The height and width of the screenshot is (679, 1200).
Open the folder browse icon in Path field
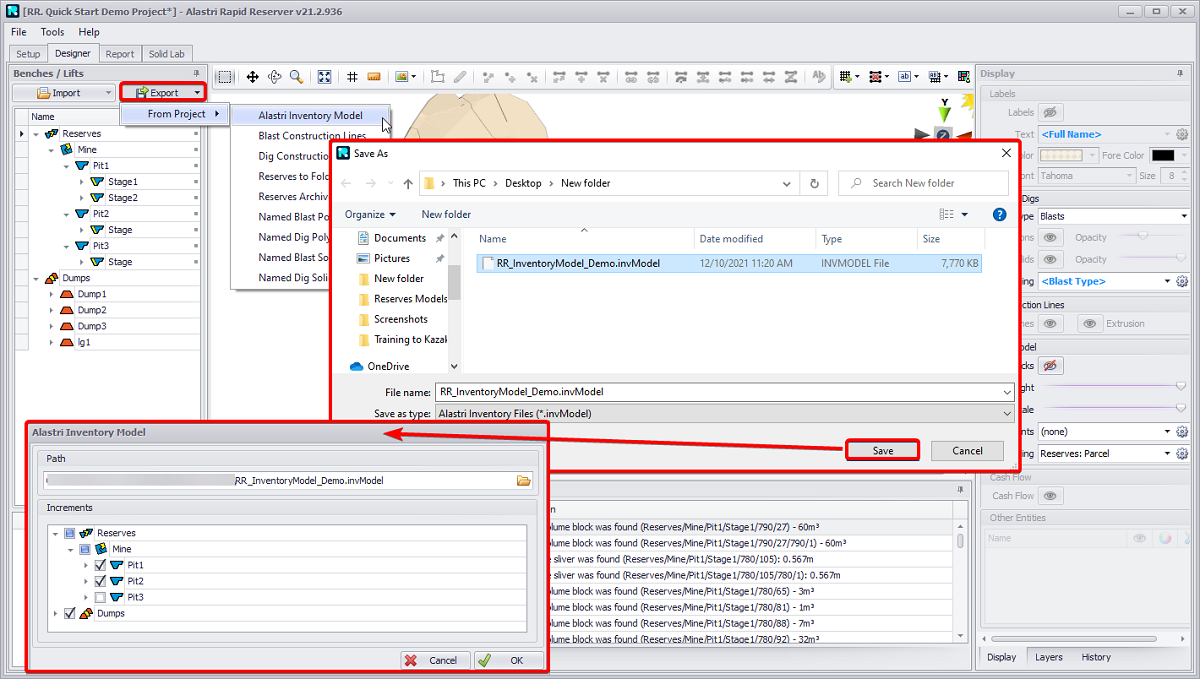click(x=523, y=481)
